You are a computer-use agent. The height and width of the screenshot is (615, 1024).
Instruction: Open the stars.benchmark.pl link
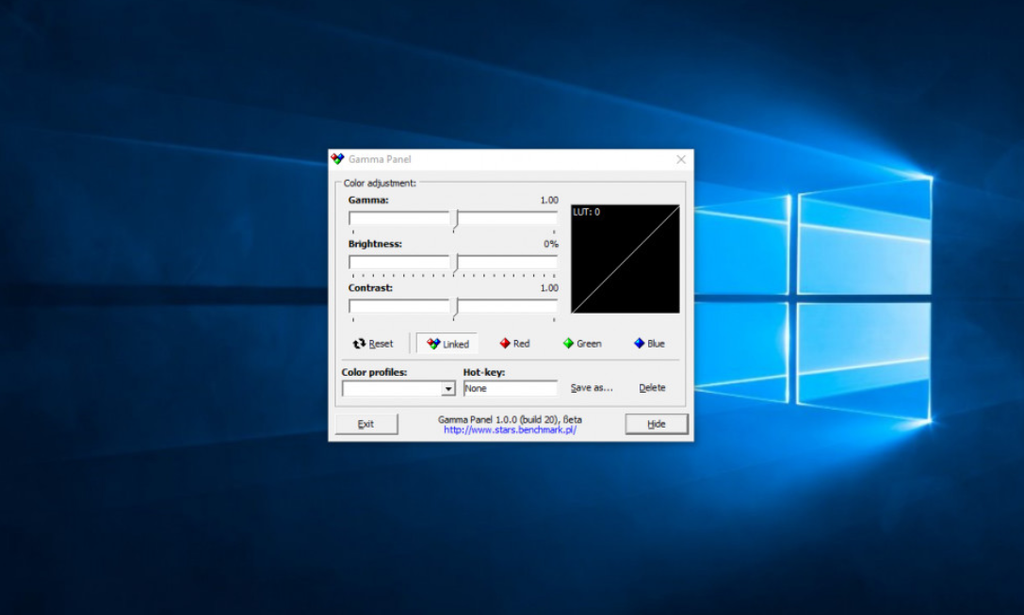[510, 430]
